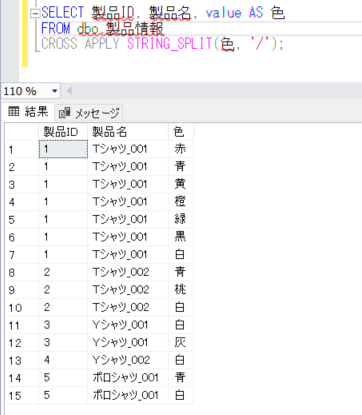The image size is (362, 415).
Task: Click the message icon on メッセージ tab
Action: [65, 113]
